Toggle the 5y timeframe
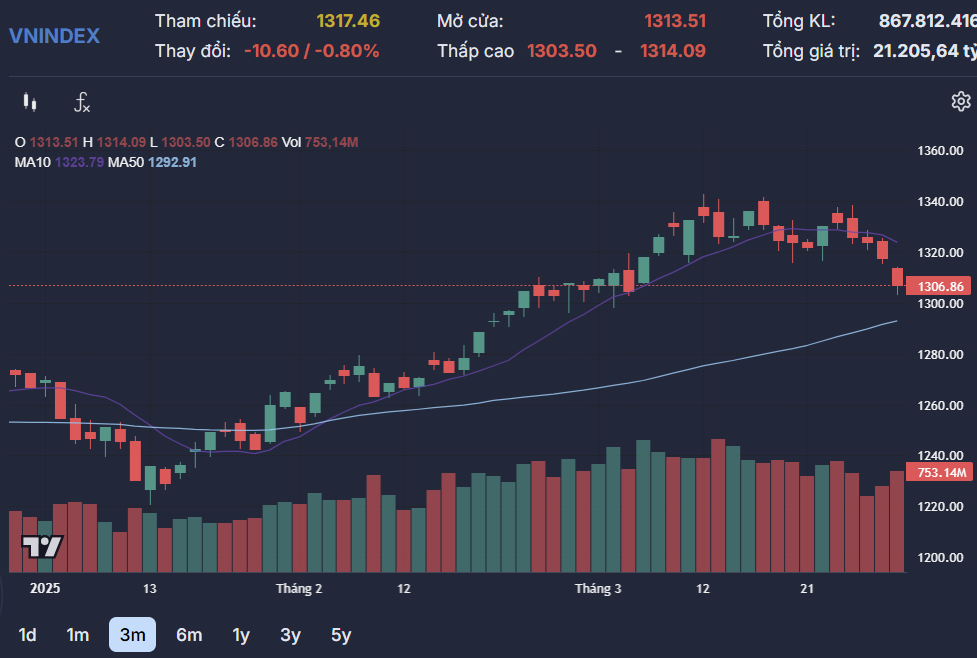 coord(340,634)
